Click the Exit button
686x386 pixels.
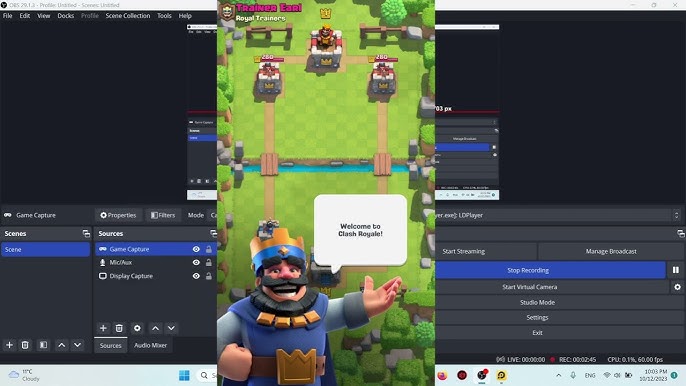537,332
